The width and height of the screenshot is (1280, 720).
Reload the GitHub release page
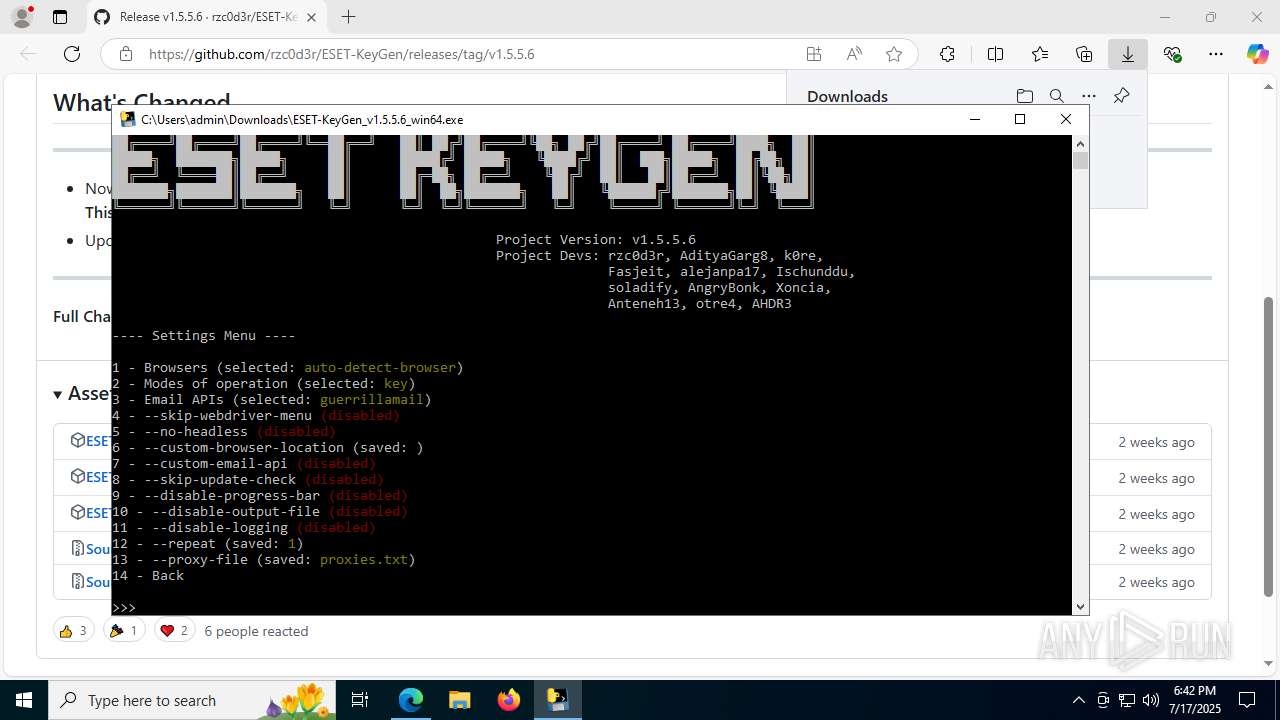[71, 54]
